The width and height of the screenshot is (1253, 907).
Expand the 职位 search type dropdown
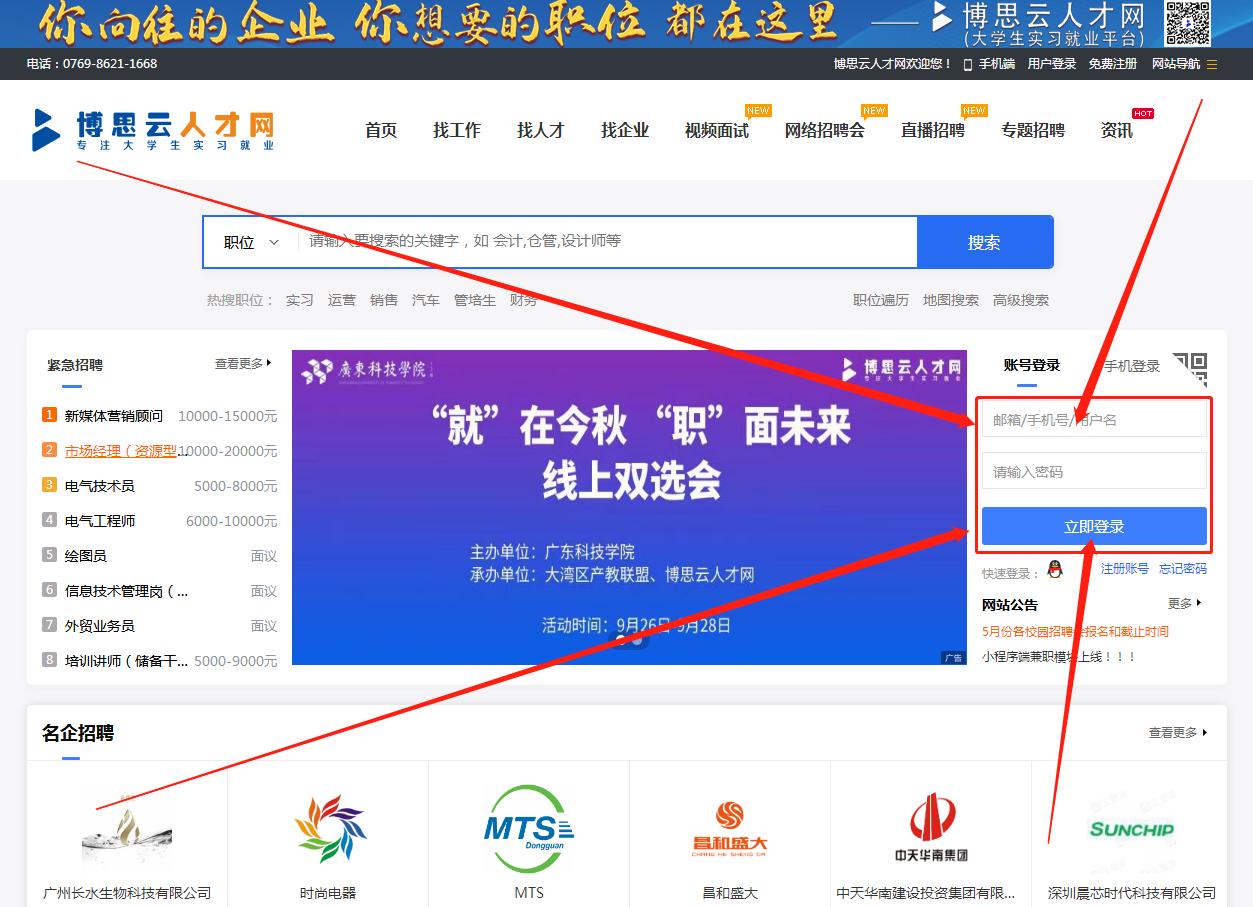coord(251,242)
